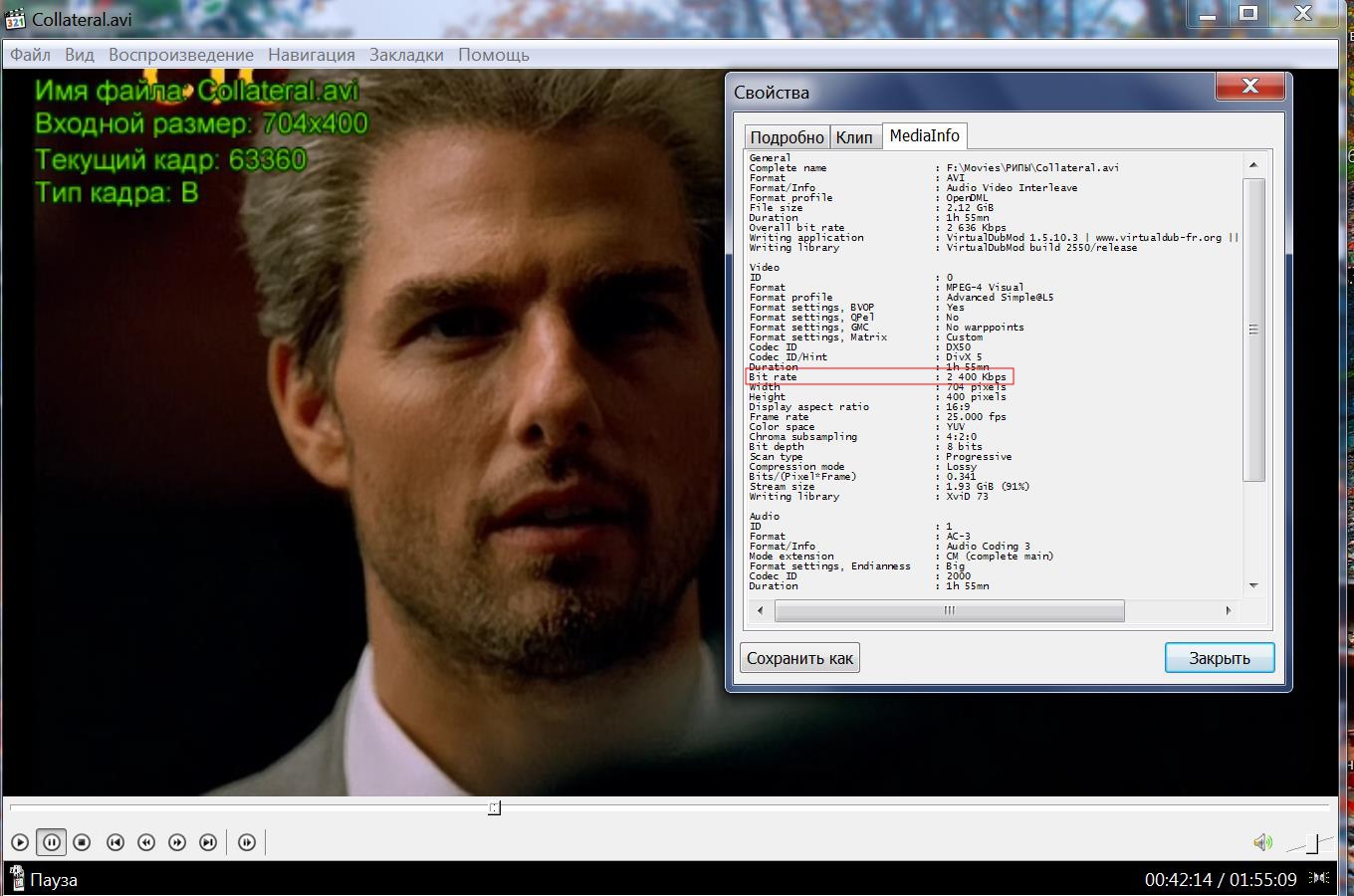
Task: Click the 'Frame rate' 25.000 fps line
Action: tap(878, 417)
